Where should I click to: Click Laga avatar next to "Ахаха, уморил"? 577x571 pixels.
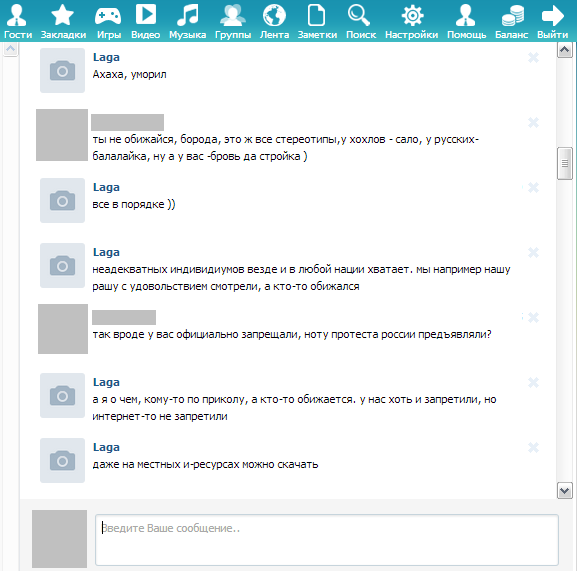62,70
